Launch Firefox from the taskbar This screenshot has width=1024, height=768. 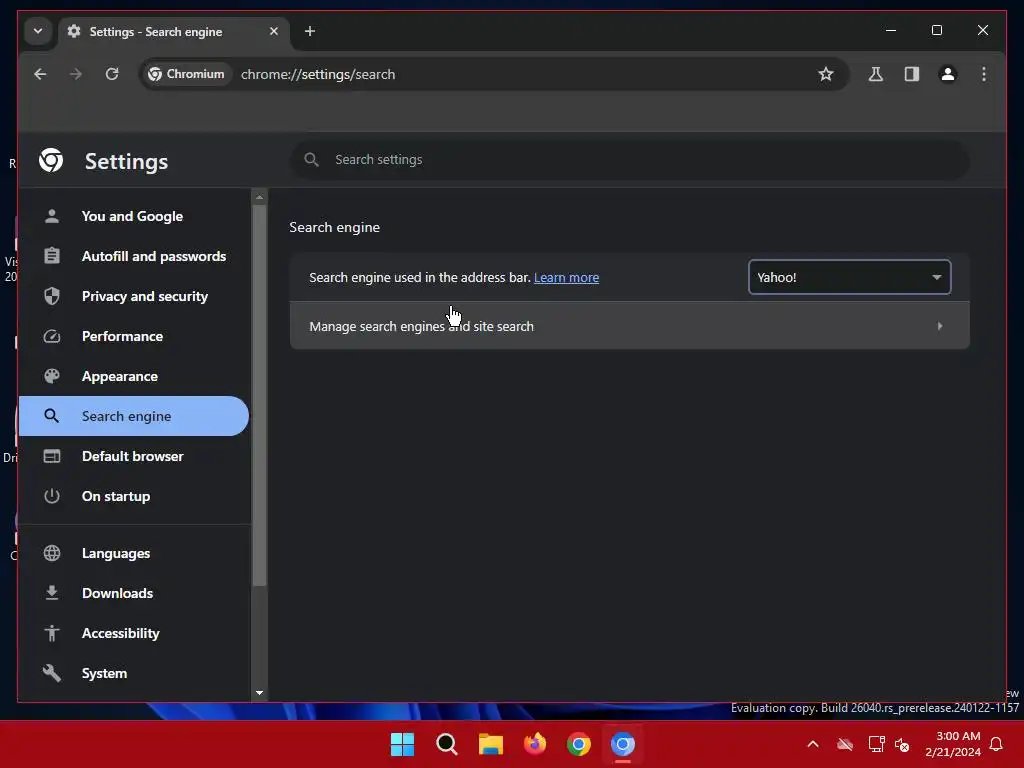pos(535,744)
